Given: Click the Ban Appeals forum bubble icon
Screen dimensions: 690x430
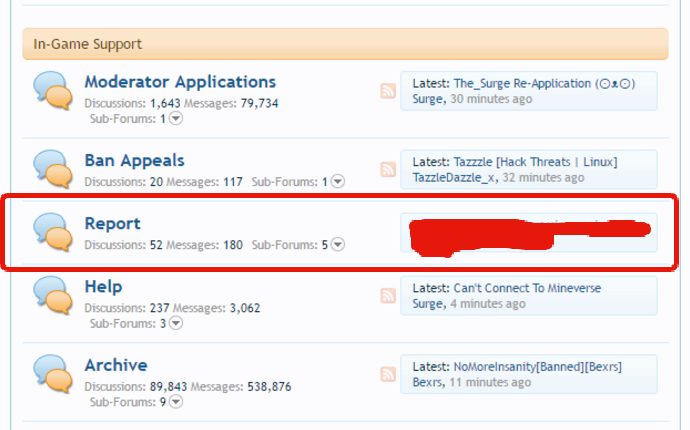Looking at the screenshot, I should (x=53, y=169).
